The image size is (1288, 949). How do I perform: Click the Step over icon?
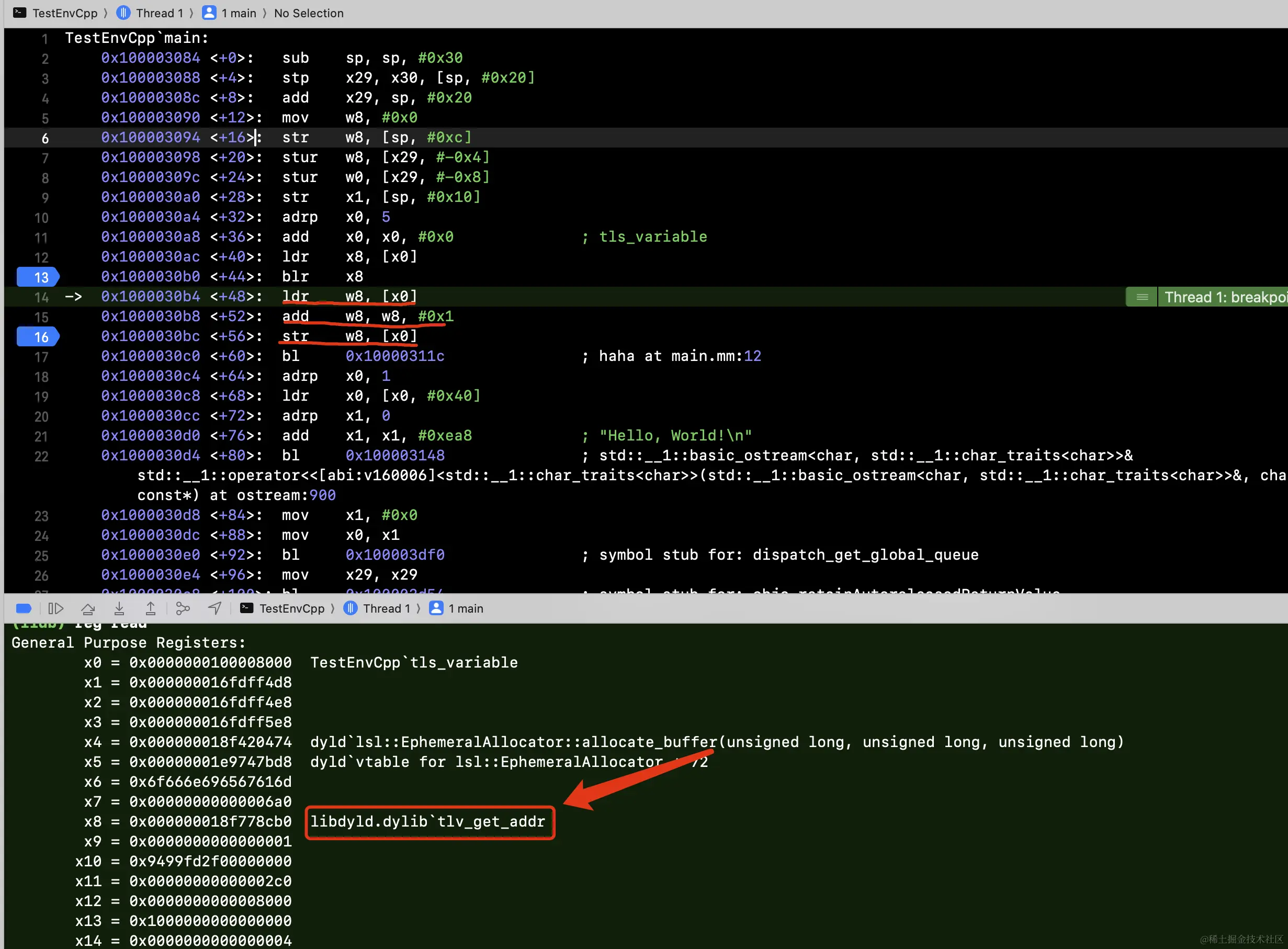click(x=88, y=608)
